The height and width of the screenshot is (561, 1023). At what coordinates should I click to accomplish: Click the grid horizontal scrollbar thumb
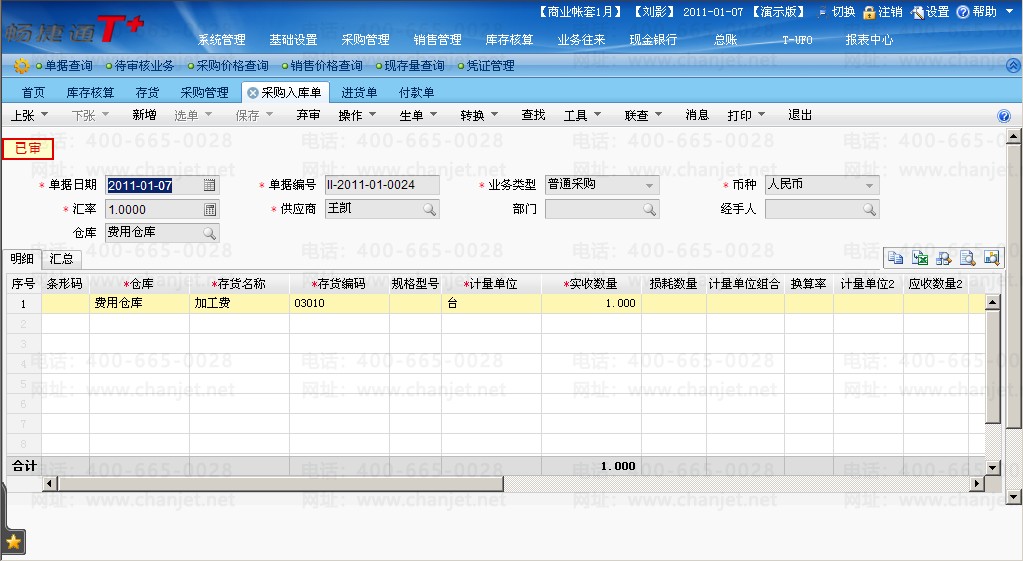pyautogui.click(x=280, y=483)
